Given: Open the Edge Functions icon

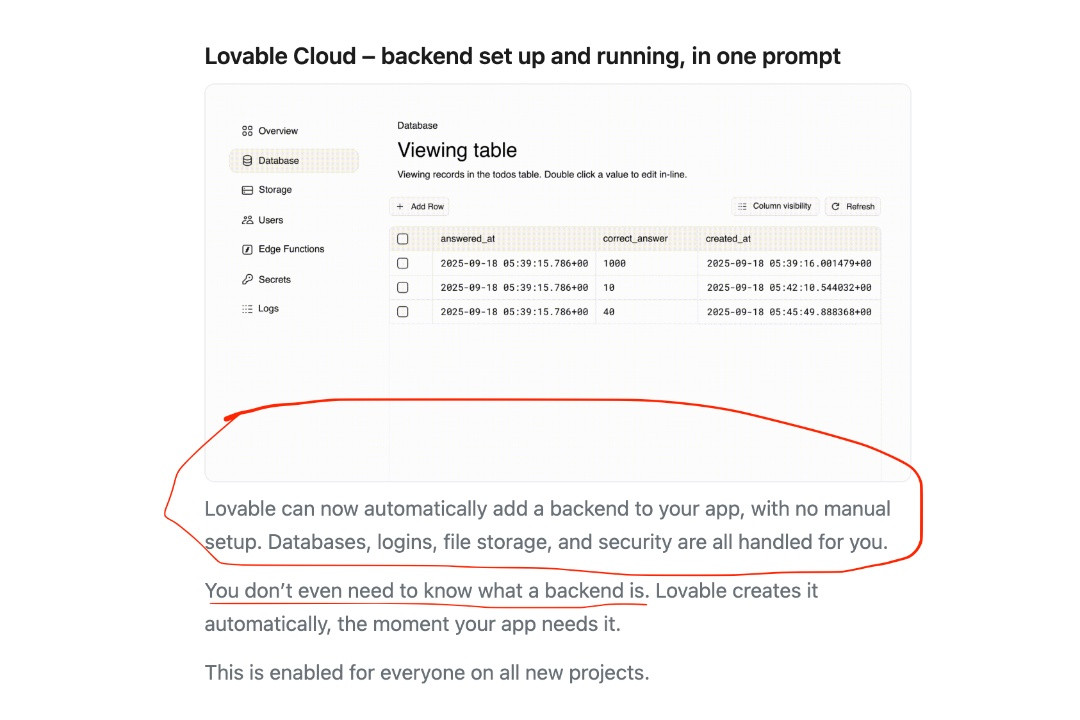Looking at the screenshot, I should coord(247,249).
